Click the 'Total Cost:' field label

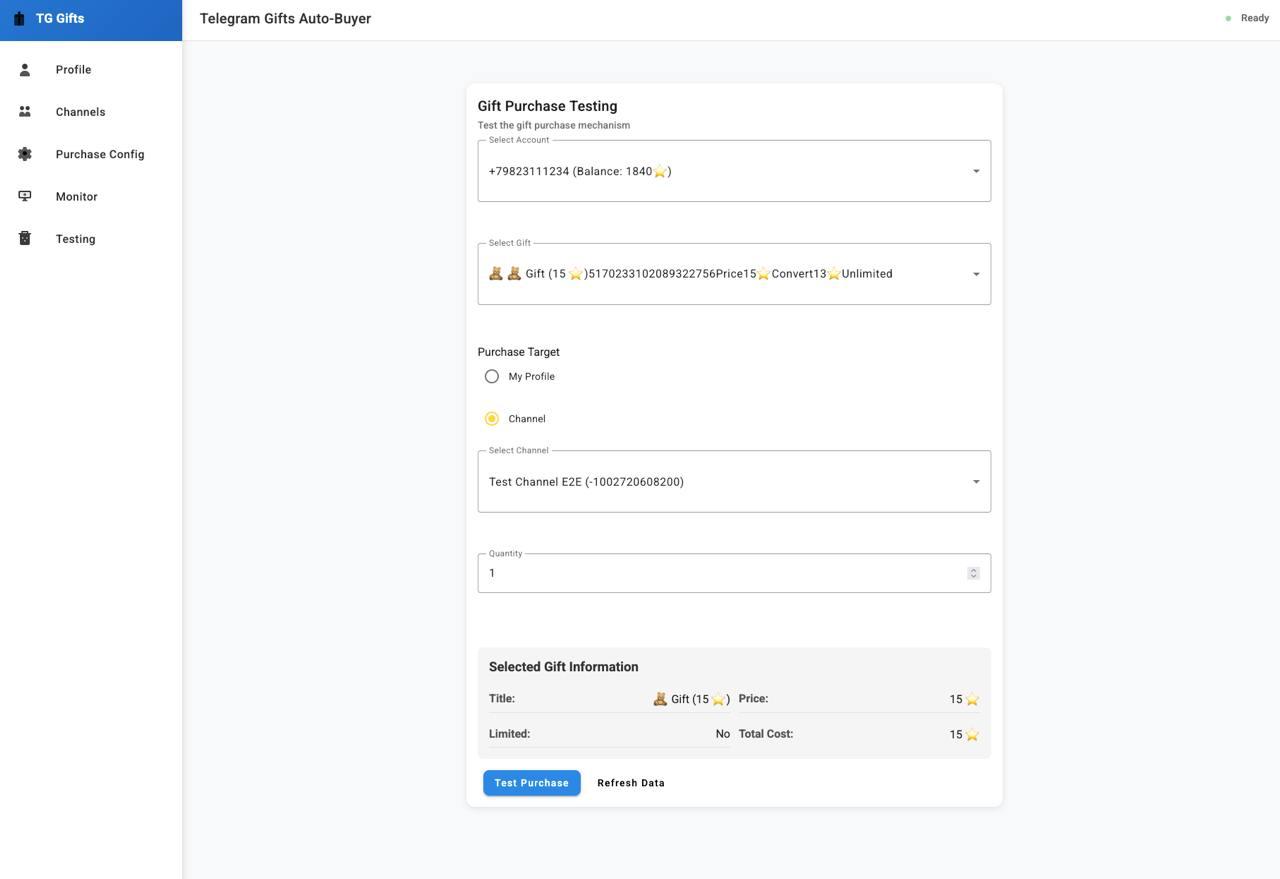[x=766, y=734]
